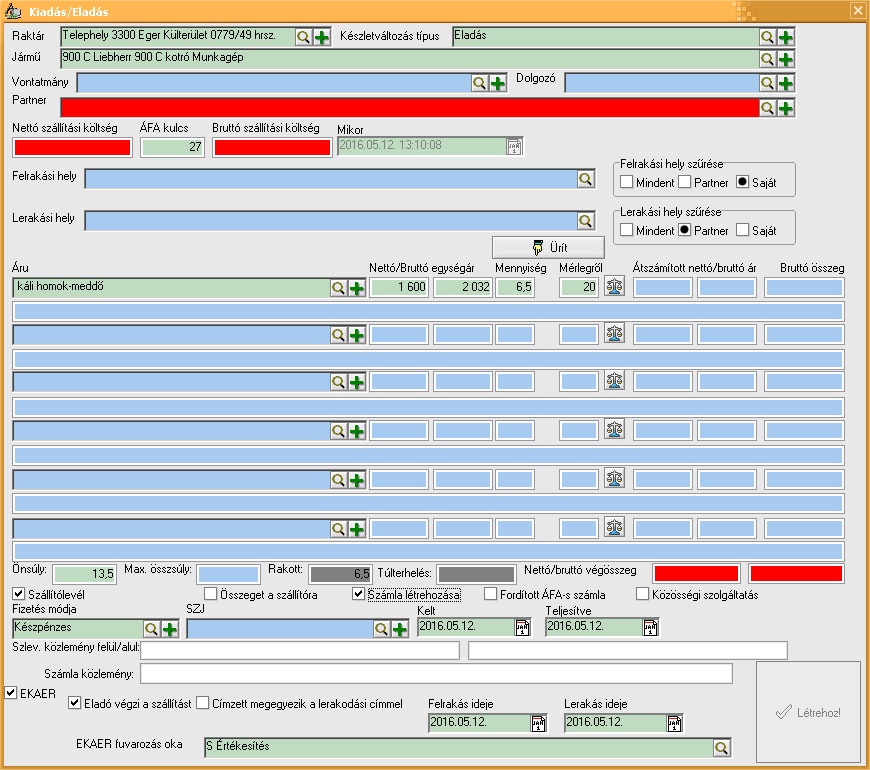Select Mindent in Felrakási hely szűrése
Image resolution: width=870 pixels, height=770 pixels.
pos(626,182)
